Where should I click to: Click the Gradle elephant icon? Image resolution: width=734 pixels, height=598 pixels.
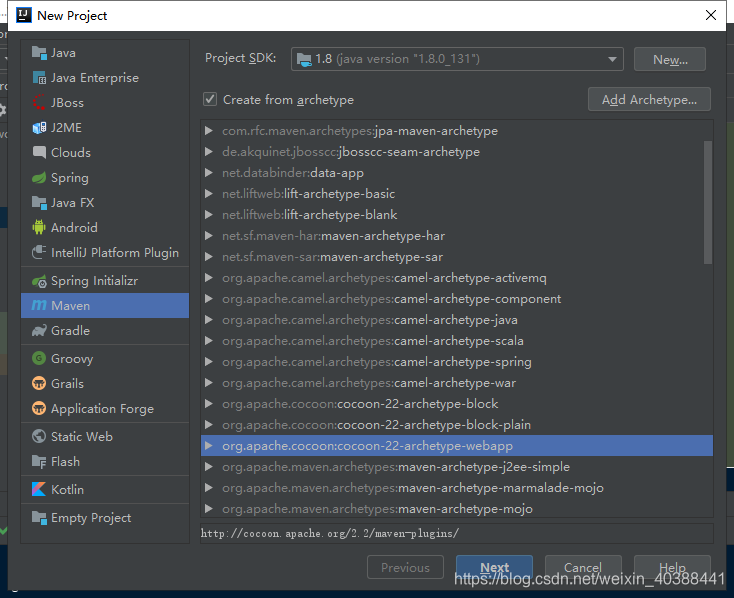(x=39, y=331)
